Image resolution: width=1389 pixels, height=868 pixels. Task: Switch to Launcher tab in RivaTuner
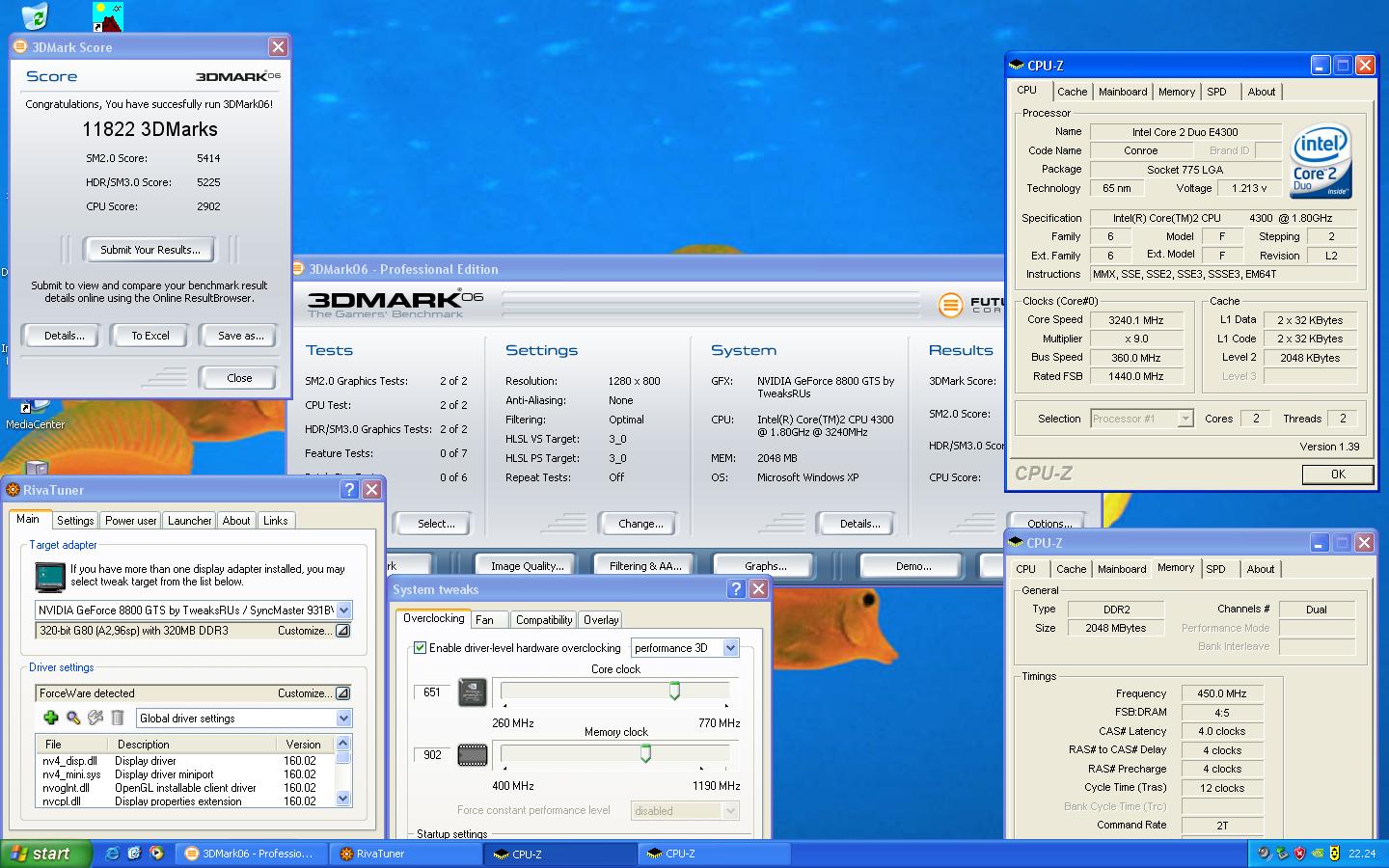pos(189,521)
